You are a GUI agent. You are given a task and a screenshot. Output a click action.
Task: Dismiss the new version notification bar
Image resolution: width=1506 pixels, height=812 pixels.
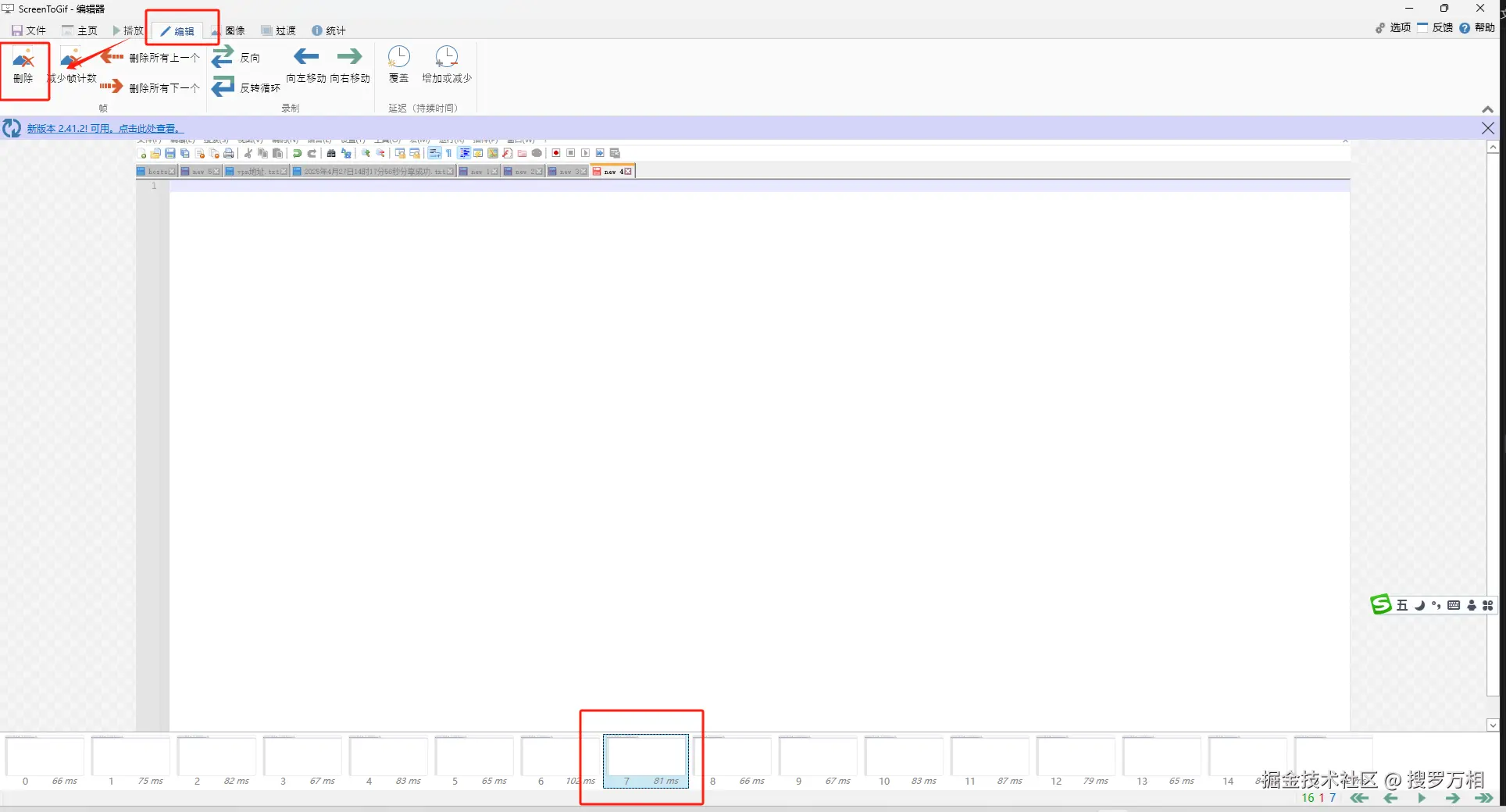click(1488, 128)
